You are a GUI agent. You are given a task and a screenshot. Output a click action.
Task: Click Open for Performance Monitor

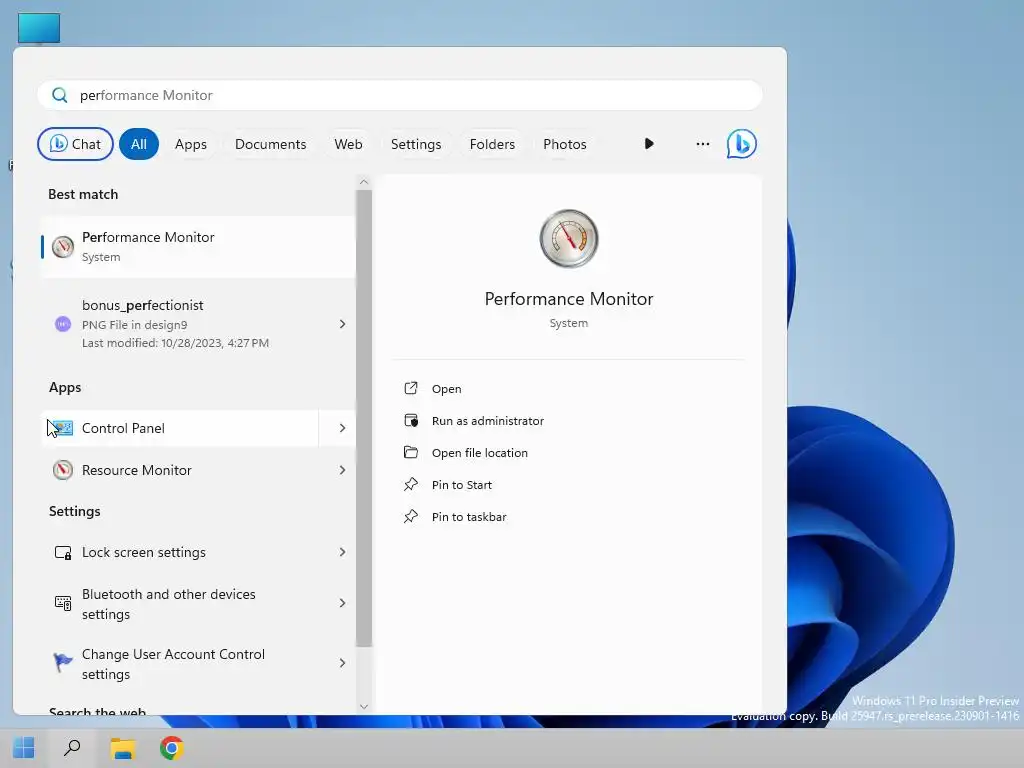[x=447, y=389]
